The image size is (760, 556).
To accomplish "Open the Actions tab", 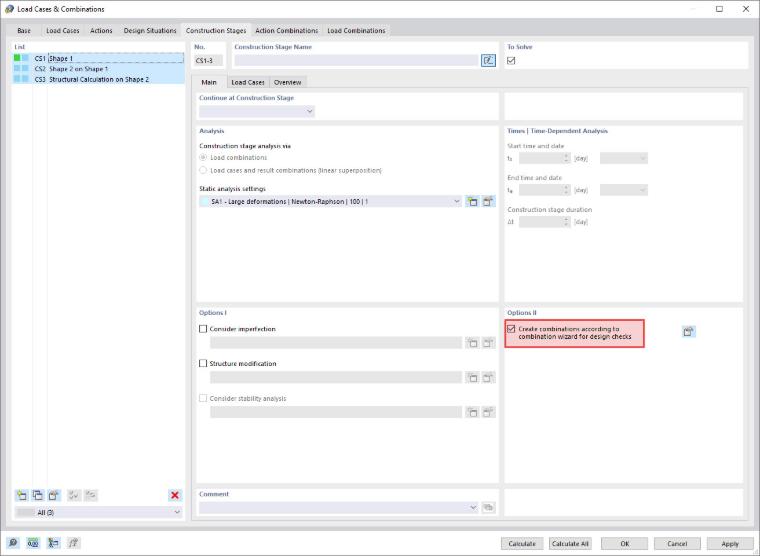I will click(x=101, y=31).
